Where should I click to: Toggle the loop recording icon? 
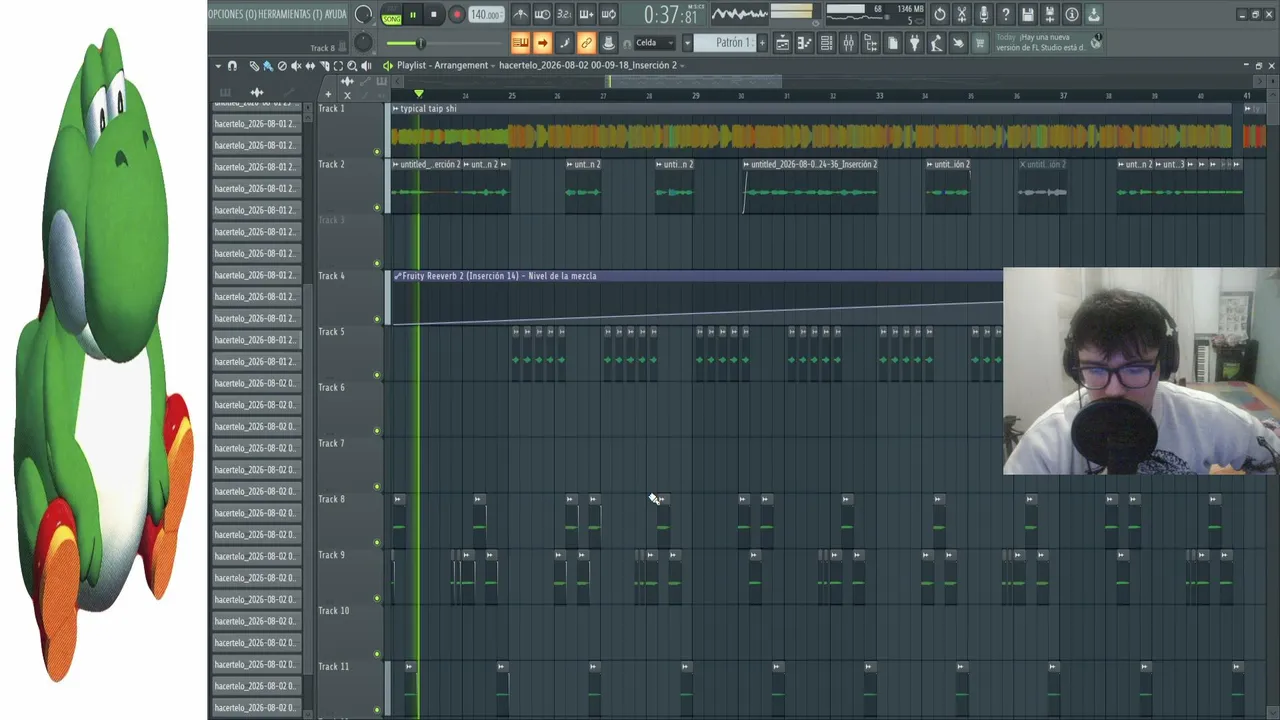(x=609, y=15)
